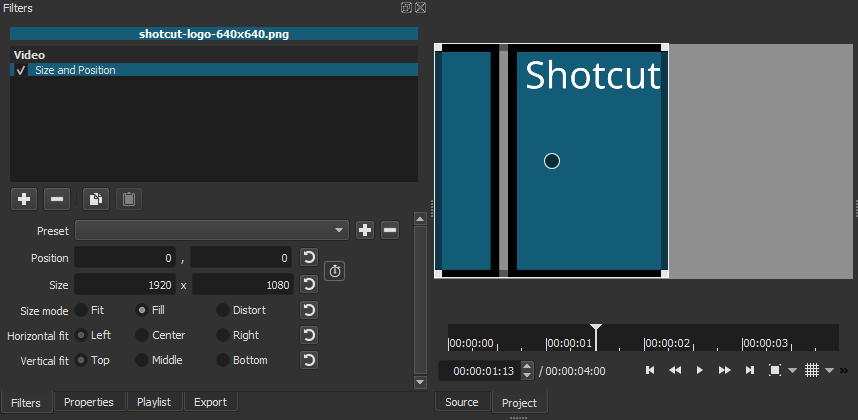
Task: Set Vertical fit to Middle
Action: 142,360
